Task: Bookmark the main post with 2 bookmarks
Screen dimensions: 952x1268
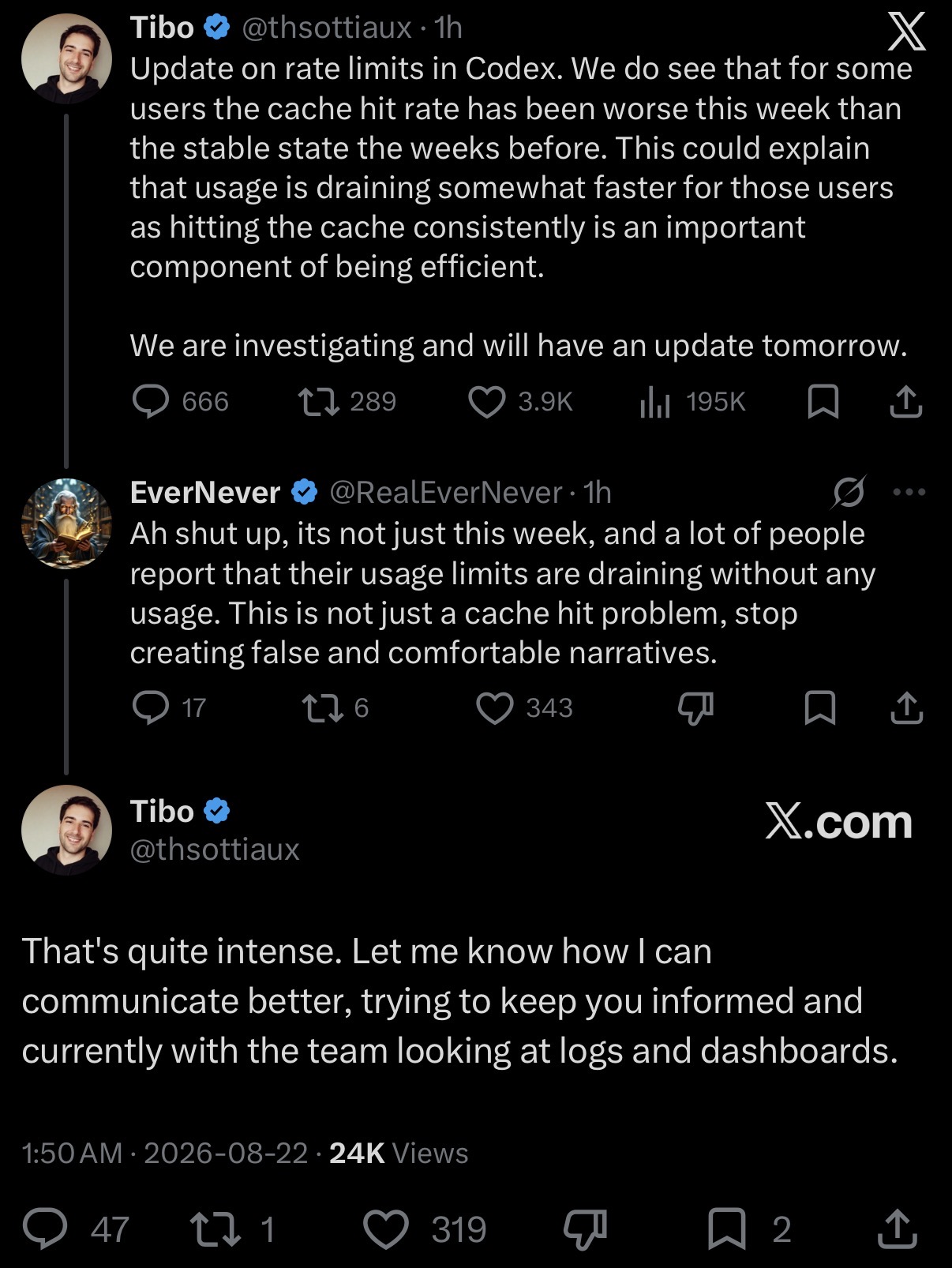Action: click(x=748, y=1229)
